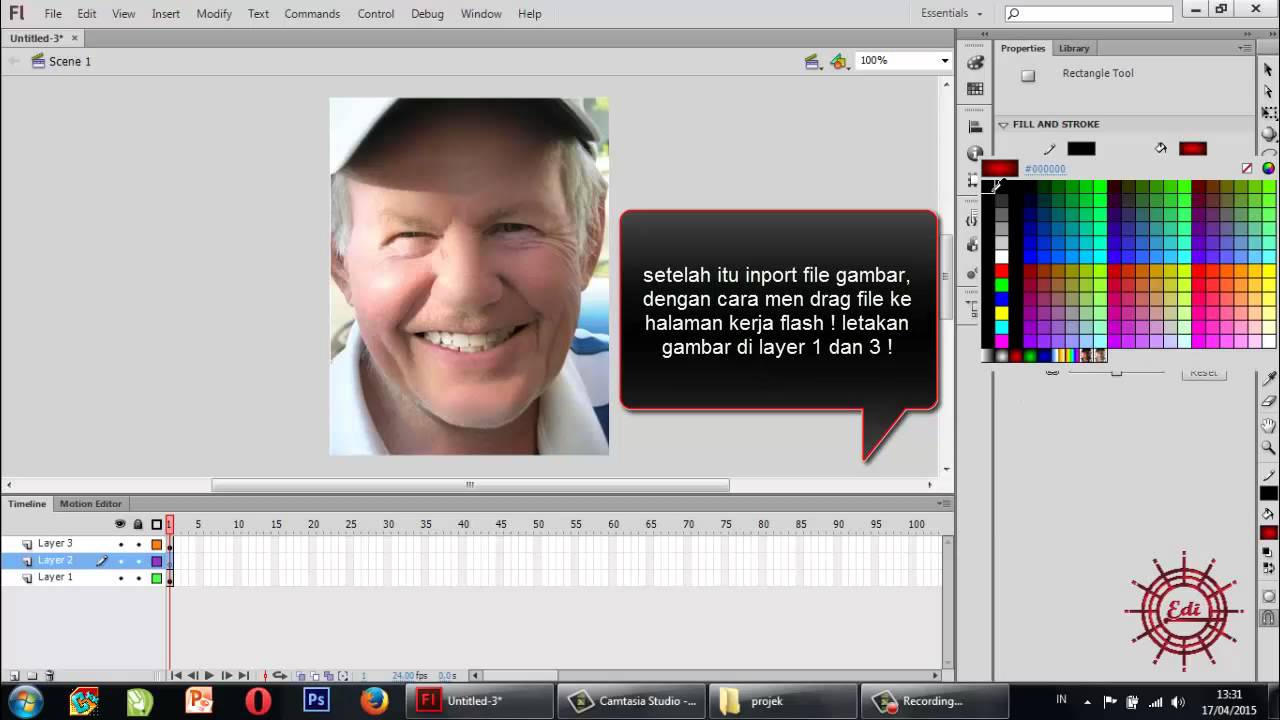This screenshot has height=720, width=1280.
Task: Open the Essentials workspace dropdown
Action: (x=952, y=13)
